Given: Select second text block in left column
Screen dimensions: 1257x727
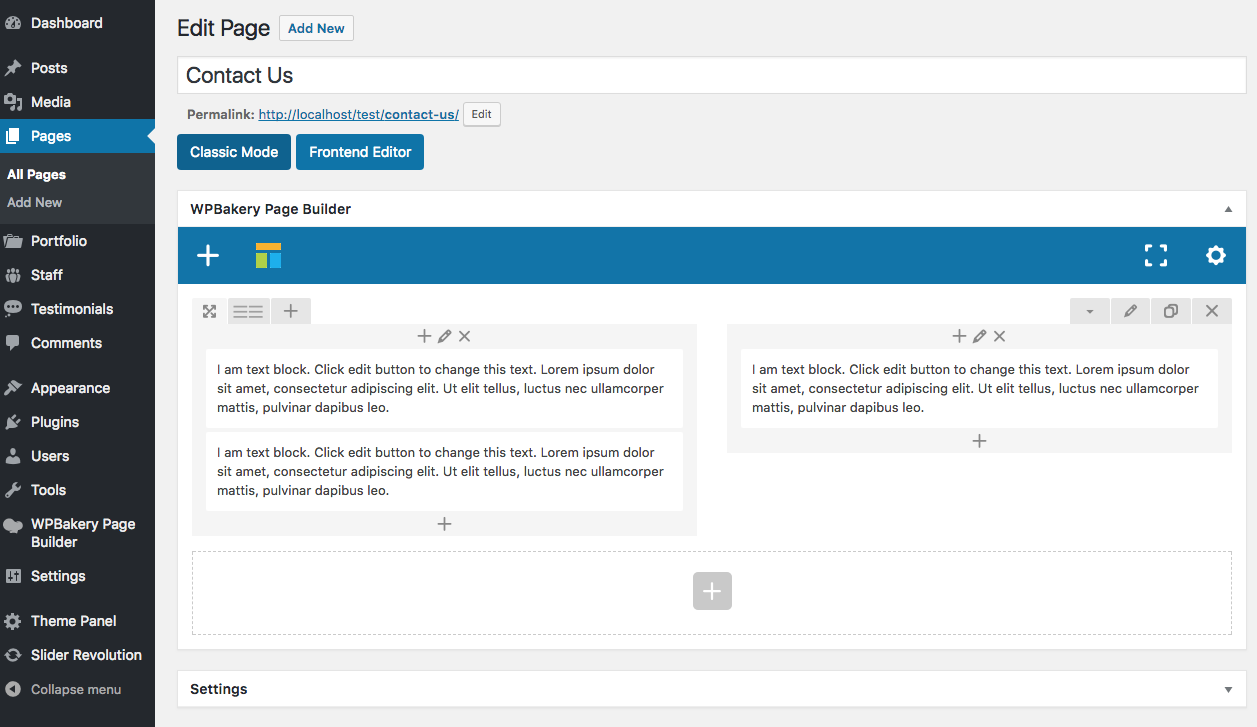Looking at the screenshot, I should 445,472.
